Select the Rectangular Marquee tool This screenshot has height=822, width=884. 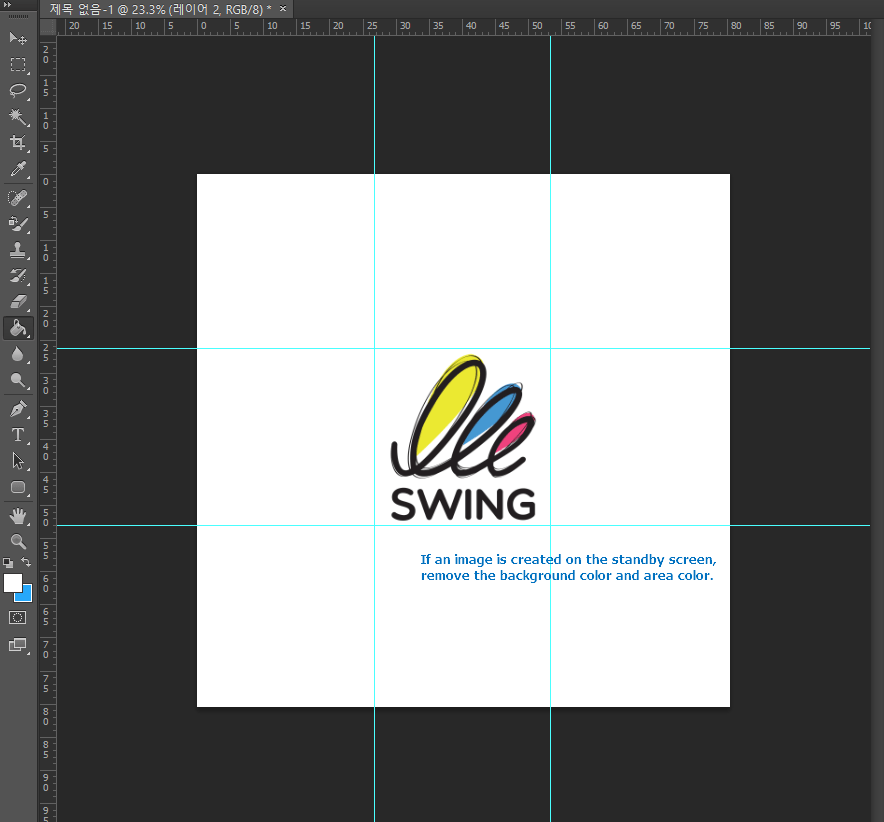click(x=18, y=64)
